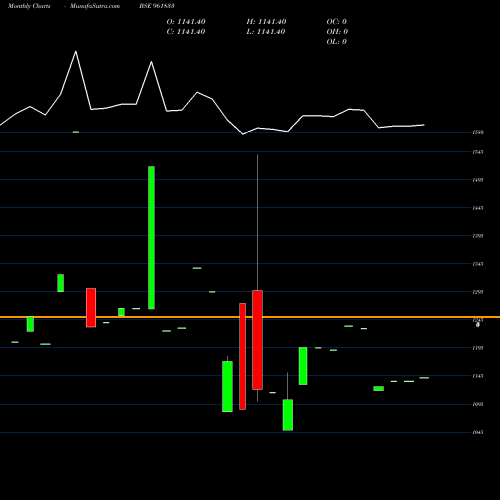Image resolution: width=500 pixels, height=500 pixels.
Task: Click the 1395 price axis label
Action: tap(478, 236)
